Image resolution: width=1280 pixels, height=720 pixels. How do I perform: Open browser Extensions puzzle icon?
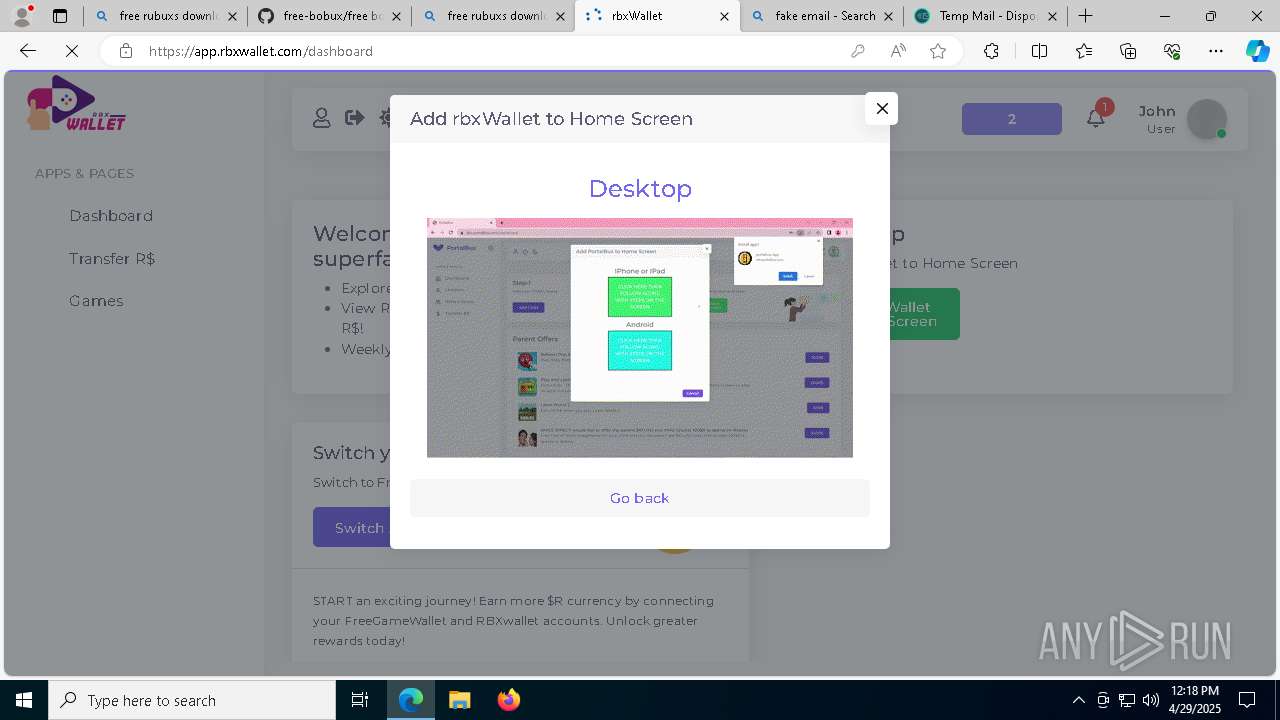[991, 51]
